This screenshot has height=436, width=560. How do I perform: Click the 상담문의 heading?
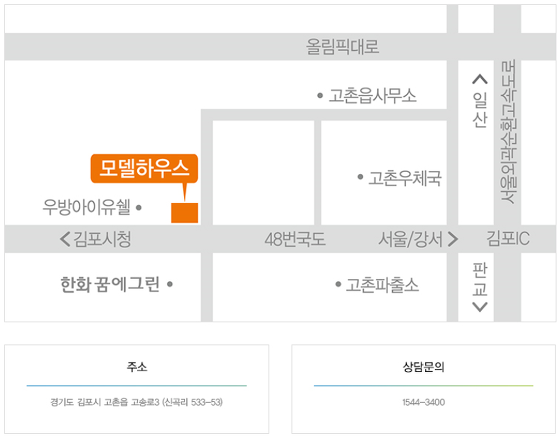[424, 367]
